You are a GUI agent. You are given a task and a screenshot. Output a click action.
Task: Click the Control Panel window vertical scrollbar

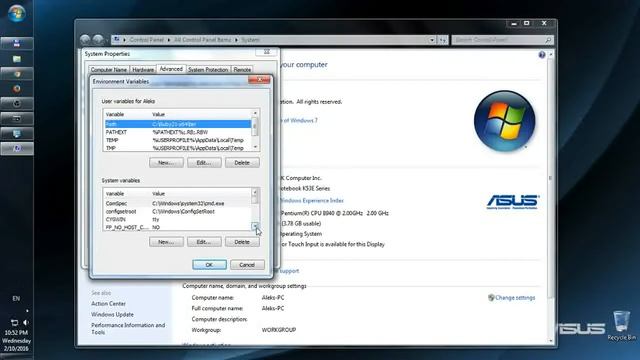point(551,198)
